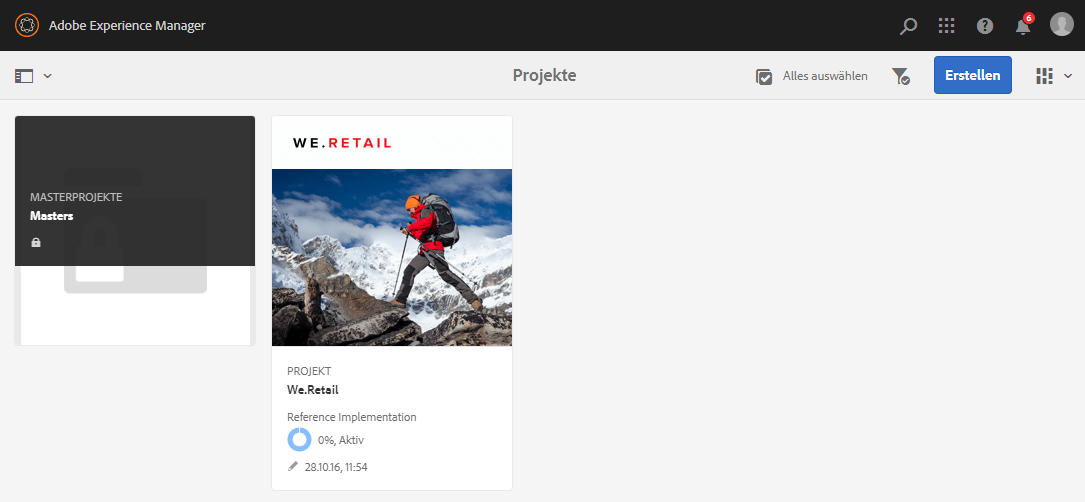Open the We.Retail project title
The height and width of the screenshot is (502, 1085).
(x=313, y=390)
